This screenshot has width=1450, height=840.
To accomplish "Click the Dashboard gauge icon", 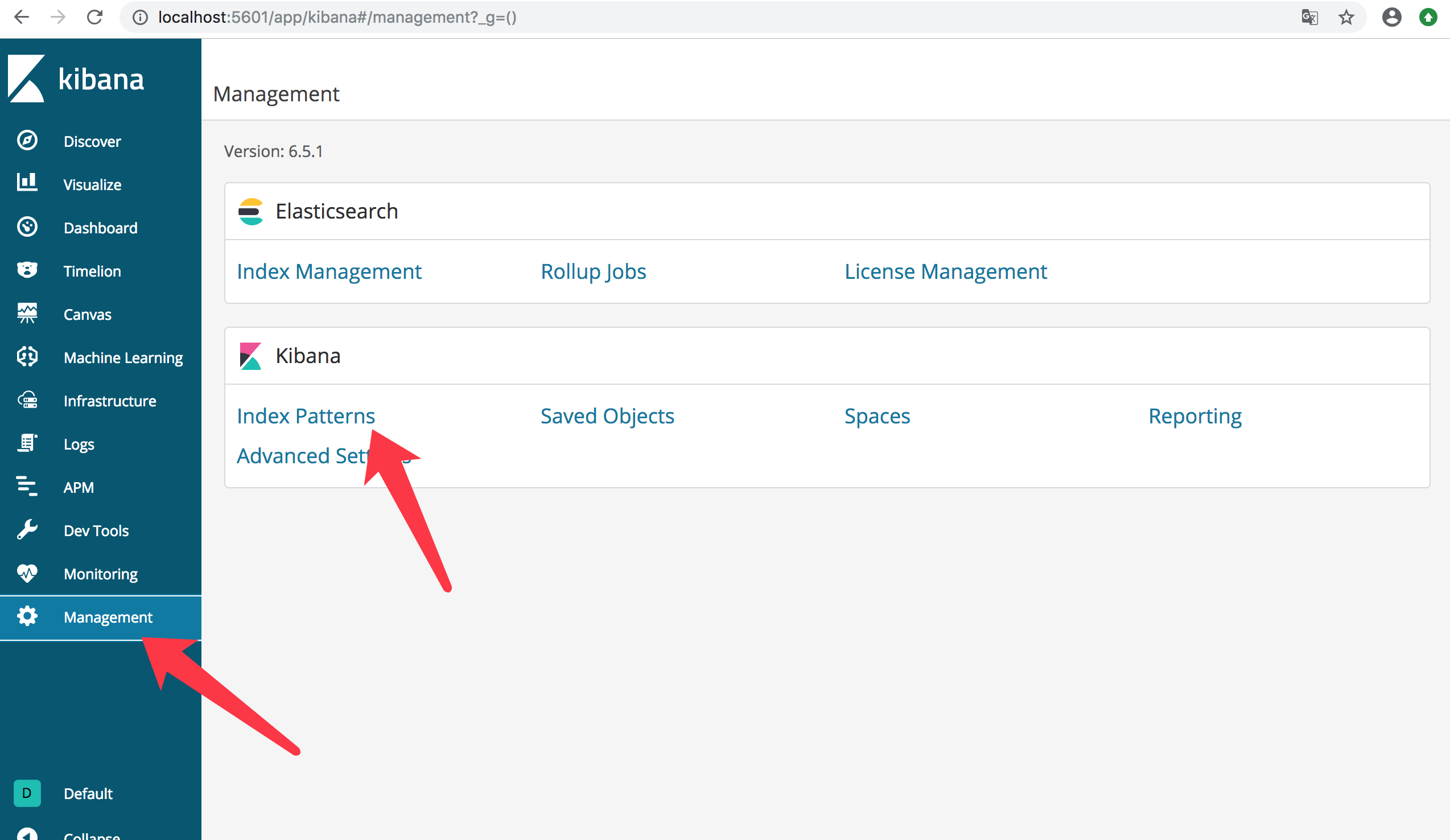I will click(27, 227).
